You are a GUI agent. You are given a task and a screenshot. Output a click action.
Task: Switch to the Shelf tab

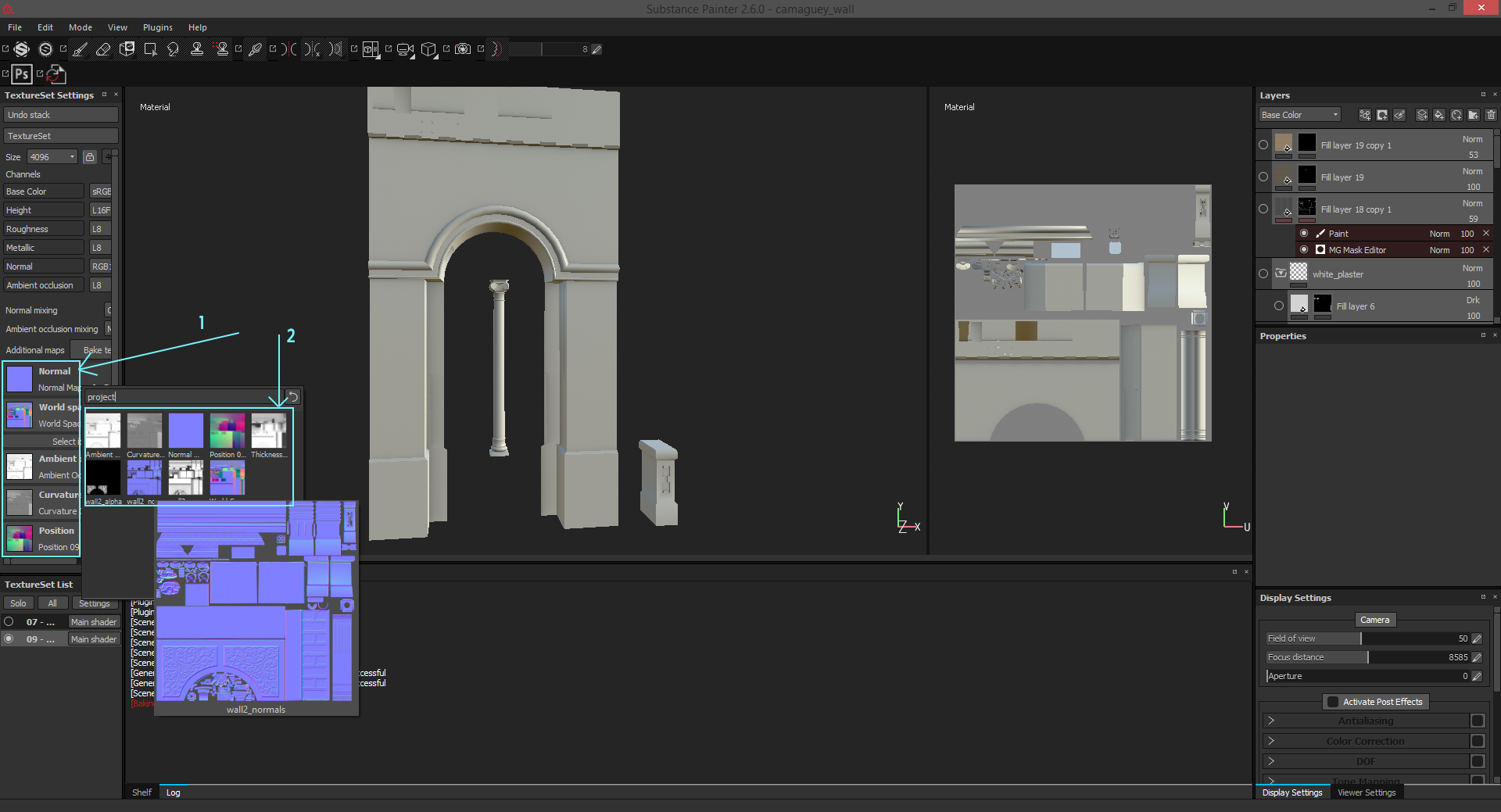click(x=142, y=792)
